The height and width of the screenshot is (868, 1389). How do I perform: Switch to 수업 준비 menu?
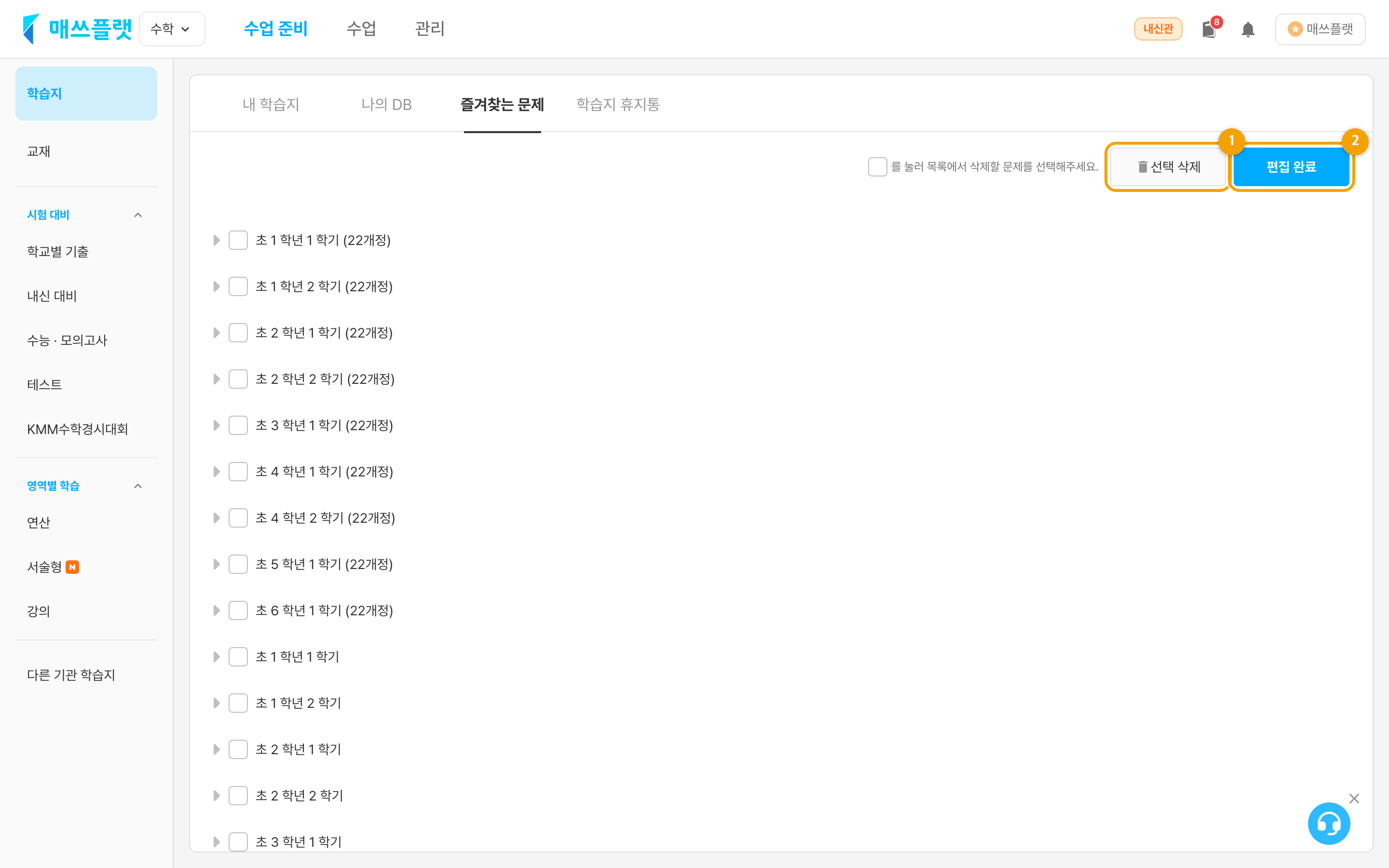[275, 29]
